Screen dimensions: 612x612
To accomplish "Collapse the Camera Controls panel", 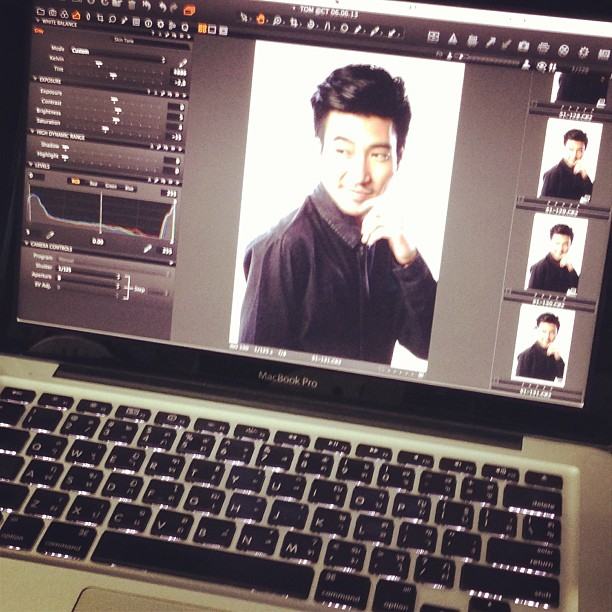I will (27, 243).
